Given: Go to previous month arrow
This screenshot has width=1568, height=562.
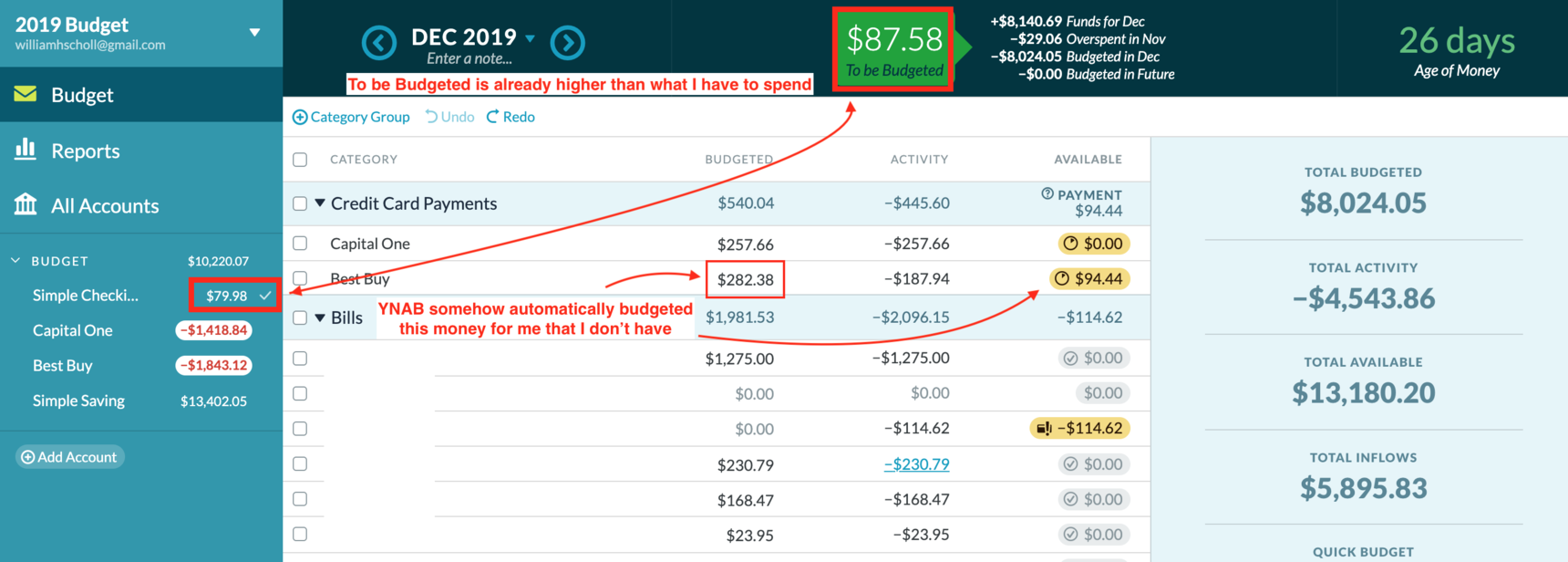Looking at the screenshot, I should pyautogui.click(x=379, y=42).
